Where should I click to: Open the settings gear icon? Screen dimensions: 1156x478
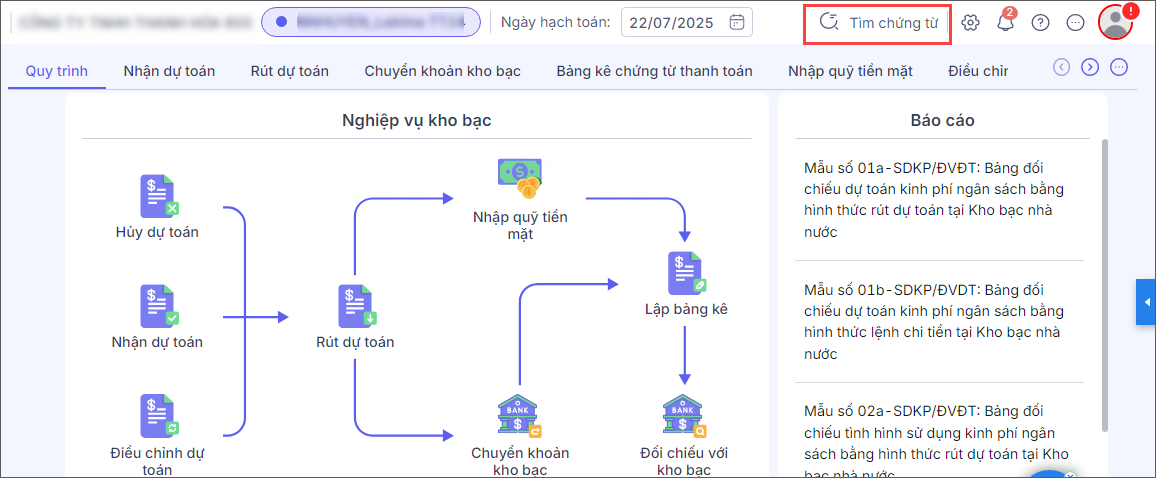(x=970, y=23)
